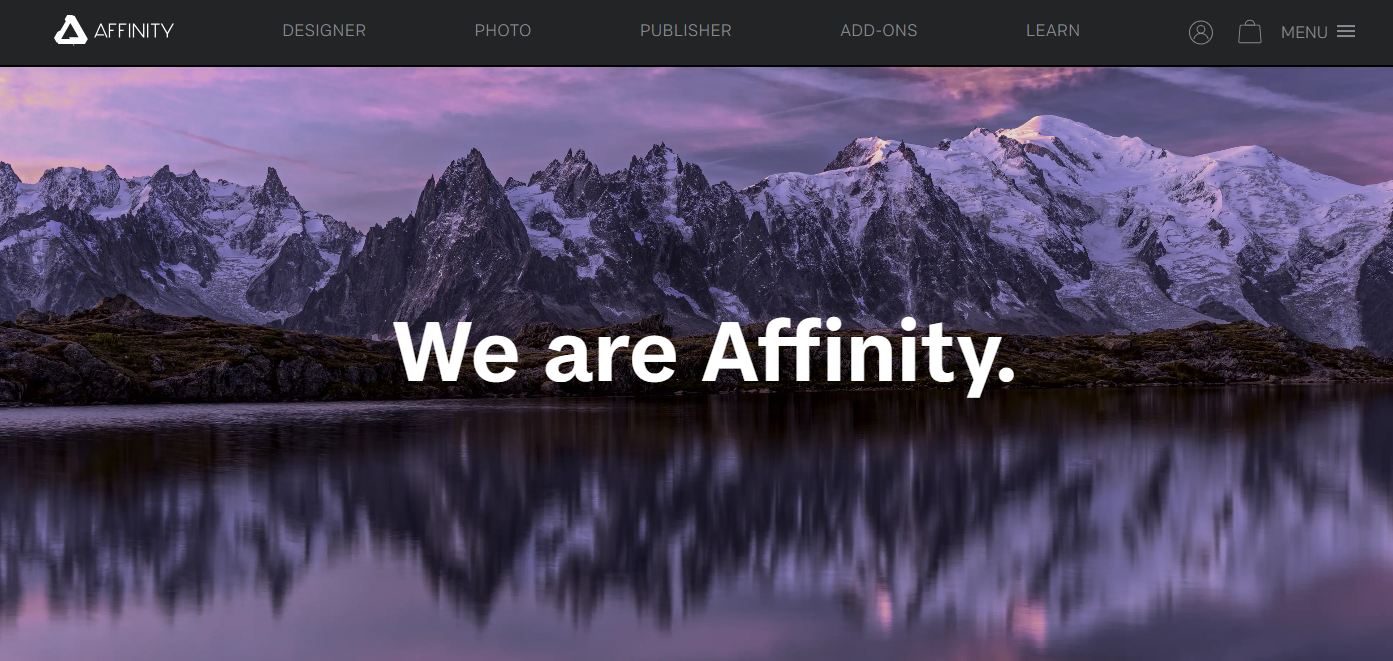Click the word "are" in the headline

611,362
